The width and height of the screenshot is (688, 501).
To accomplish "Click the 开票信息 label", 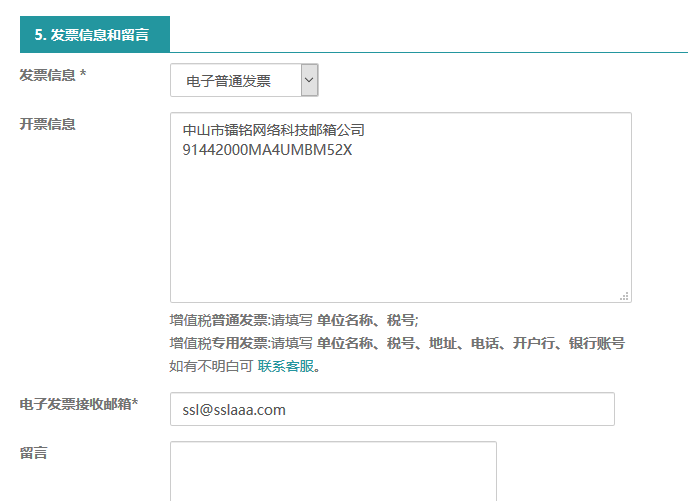I will click(47, 124).
